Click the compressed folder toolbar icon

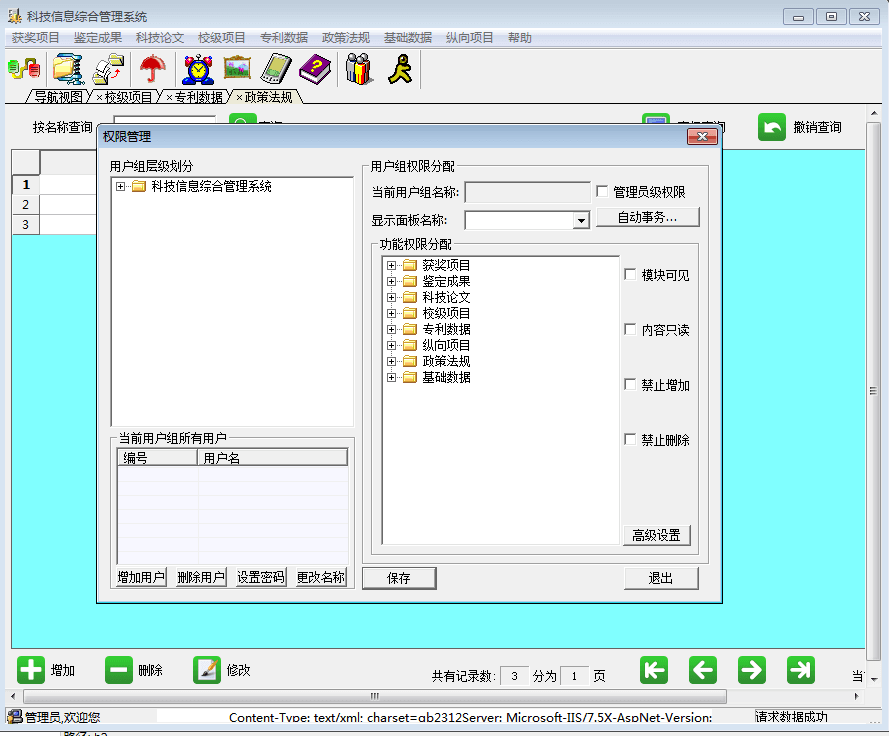coord(68,69)
